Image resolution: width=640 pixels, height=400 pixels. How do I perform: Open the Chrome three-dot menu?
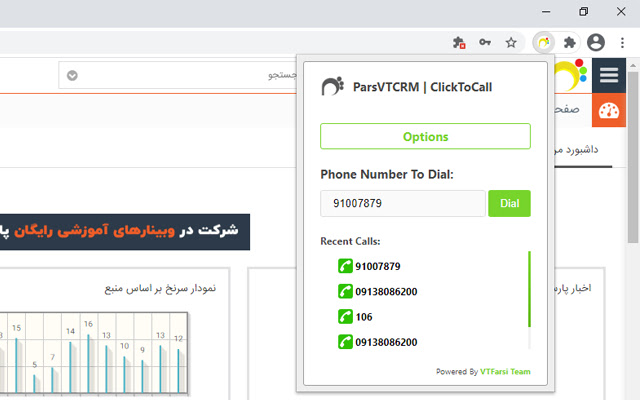(622, 42)
